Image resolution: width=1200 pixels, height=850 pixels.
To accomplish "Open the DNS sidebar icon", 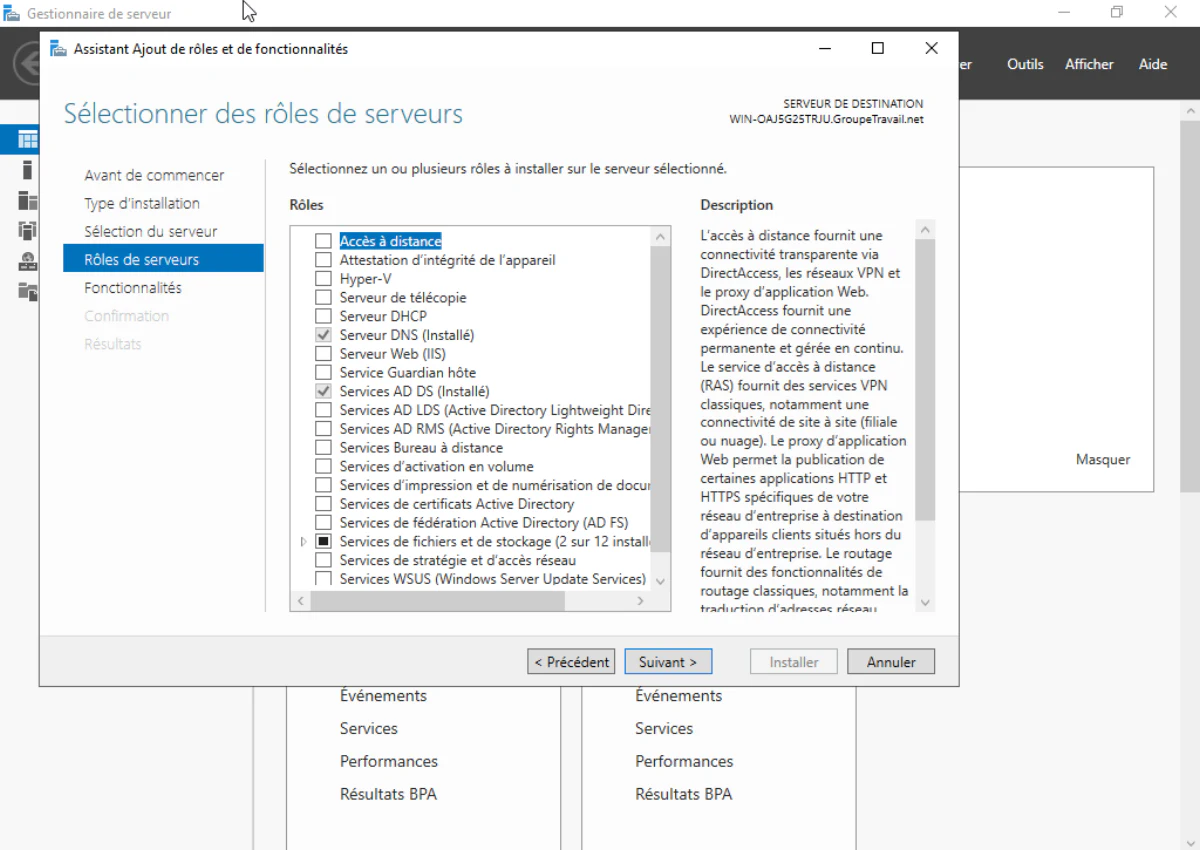I will (x=27, y=262).
